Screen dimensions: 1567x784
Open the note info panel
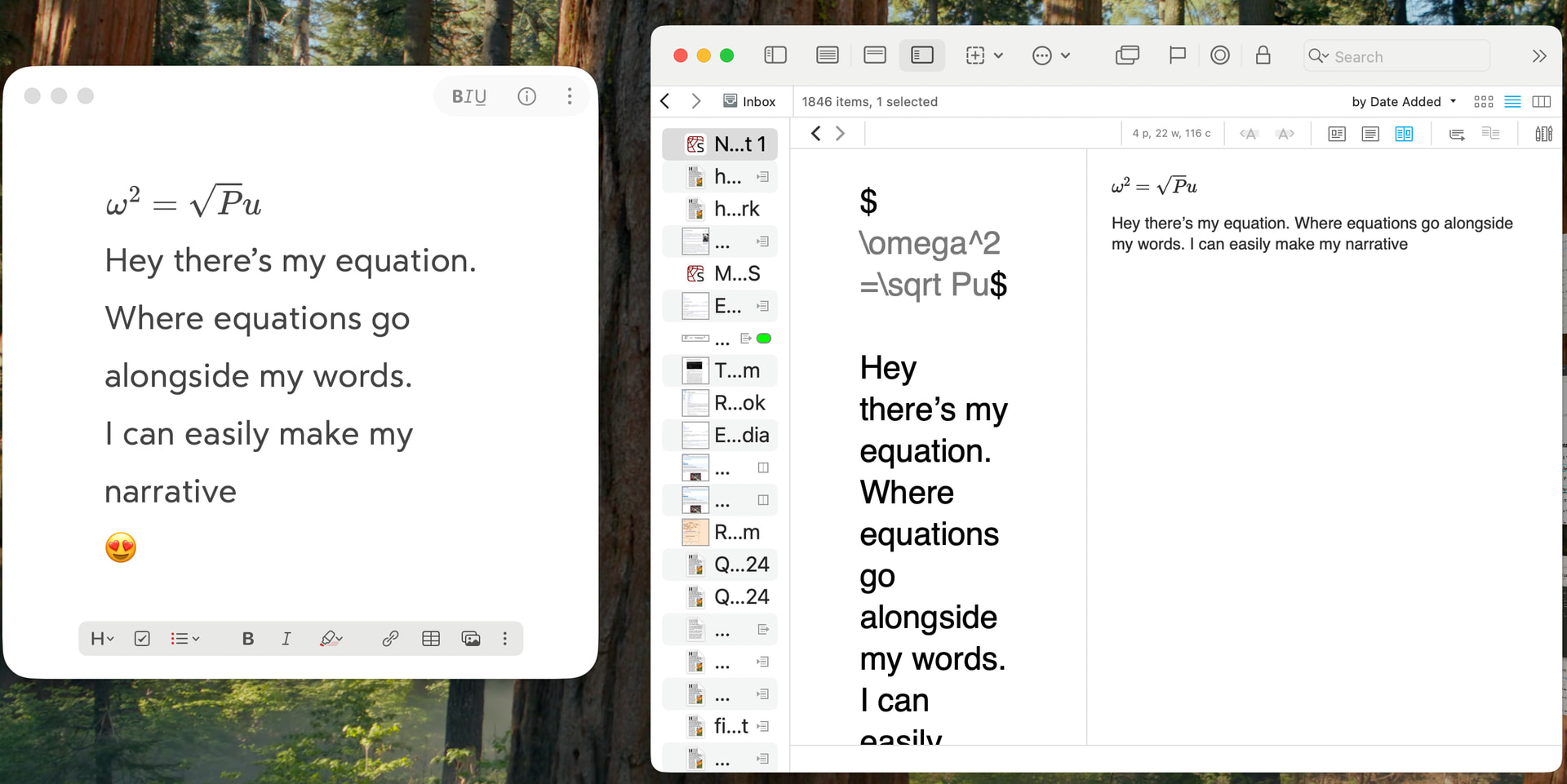click(527, 96)
